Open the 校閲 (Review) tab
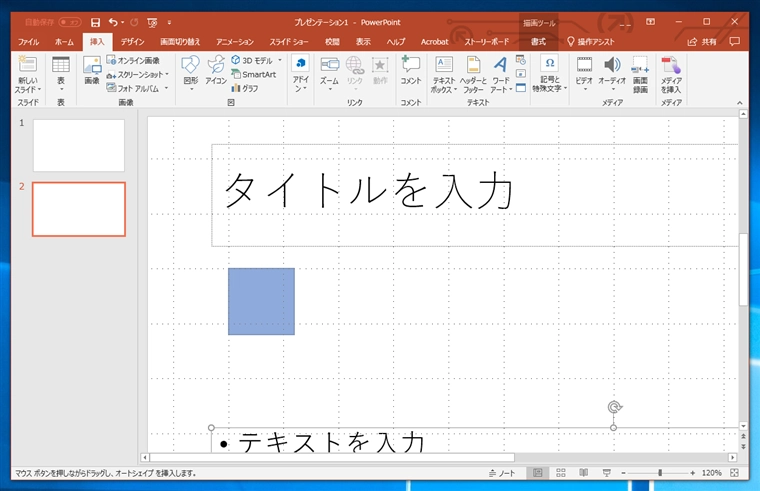Viewport: 760px width, 491px height. (x=332, y=42)
